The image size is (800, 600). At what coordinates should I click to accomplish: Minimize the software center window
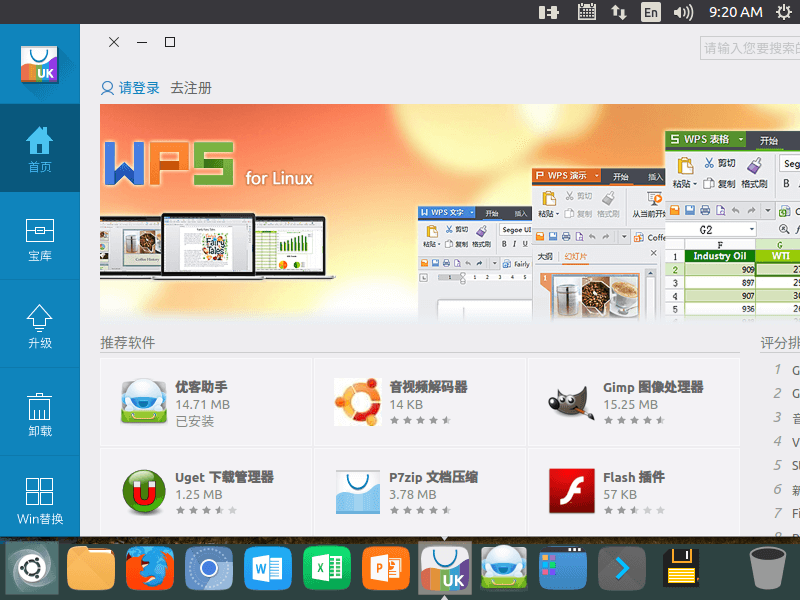[x=142, y=42]
